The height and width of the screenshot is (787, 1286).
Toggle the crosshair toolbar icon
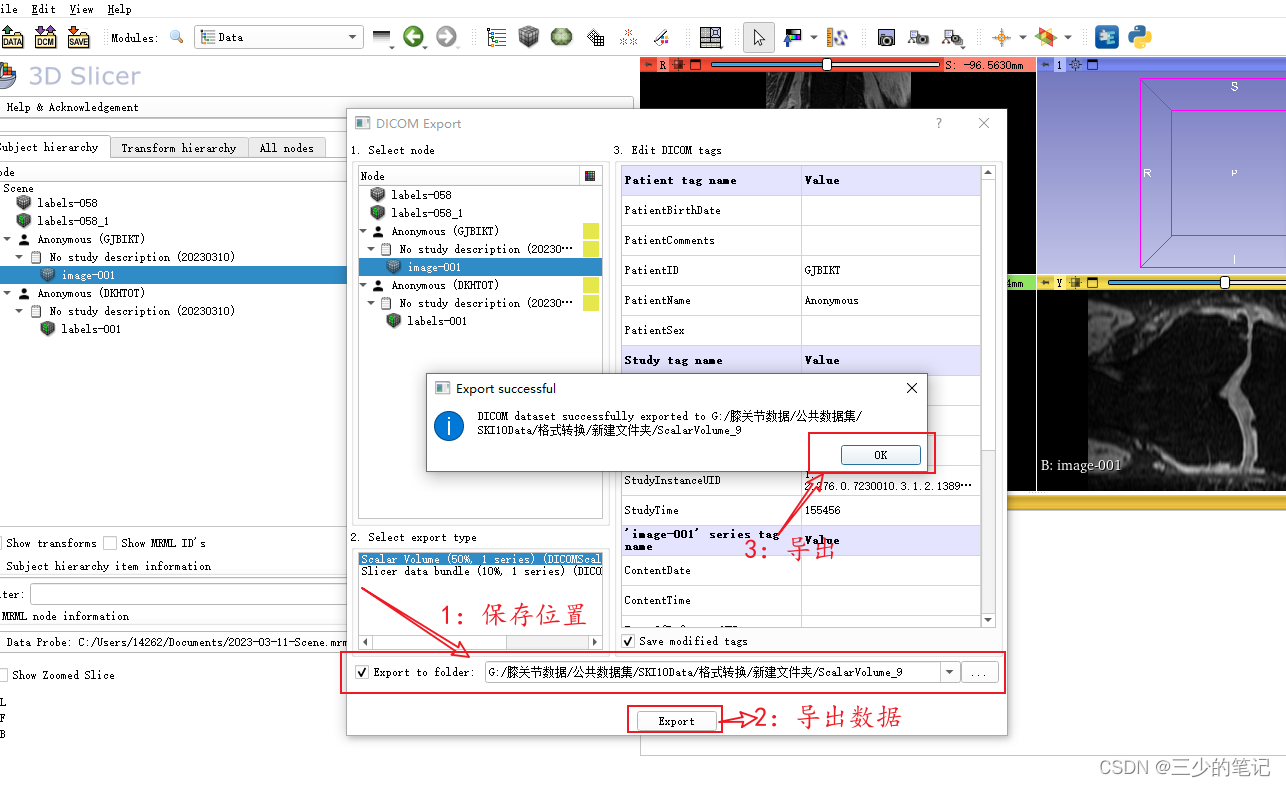click(x=1001, y=38)
